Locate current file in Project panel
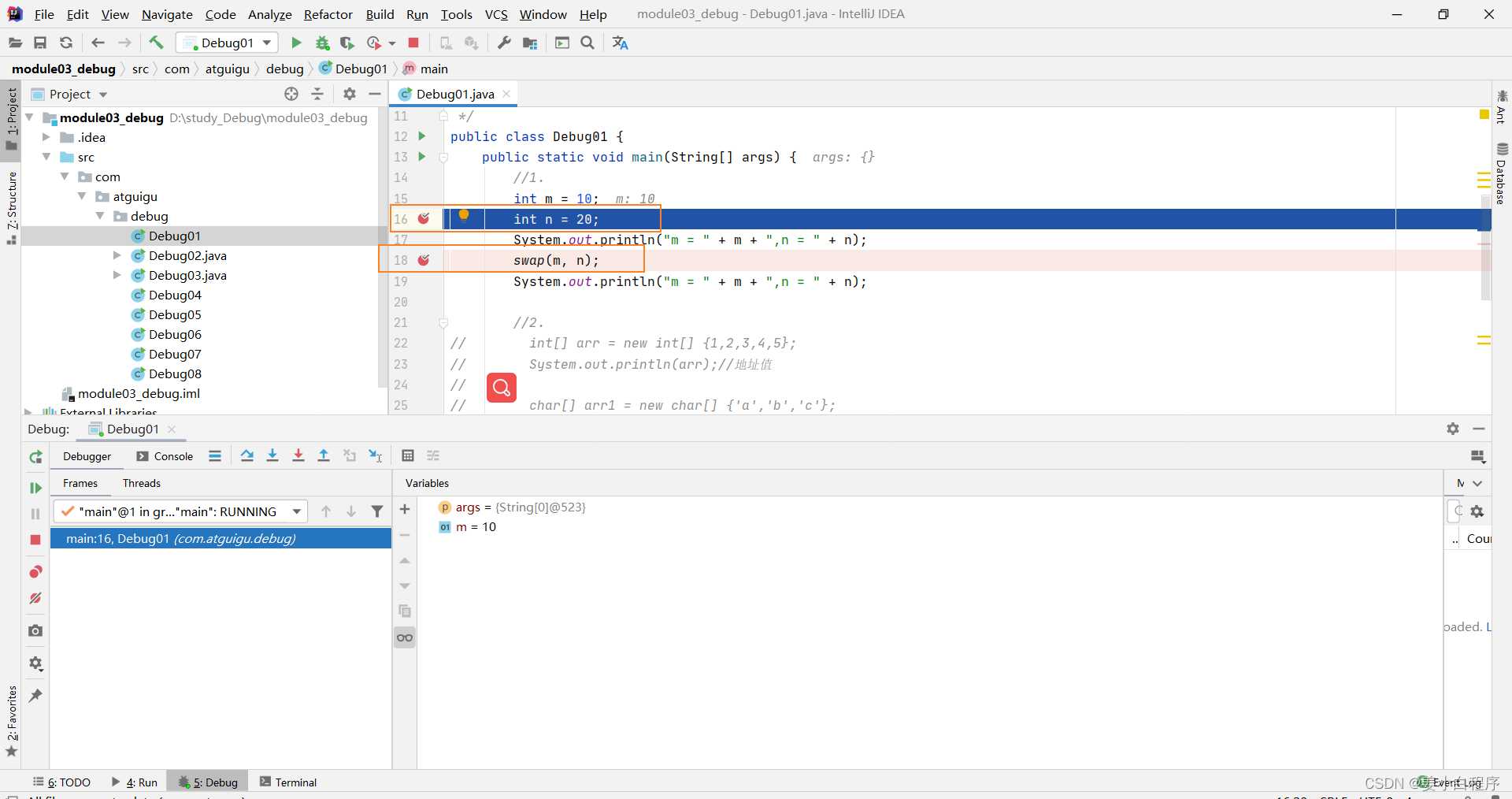Screen dimensions: 1512x799 tap(291, 94)
